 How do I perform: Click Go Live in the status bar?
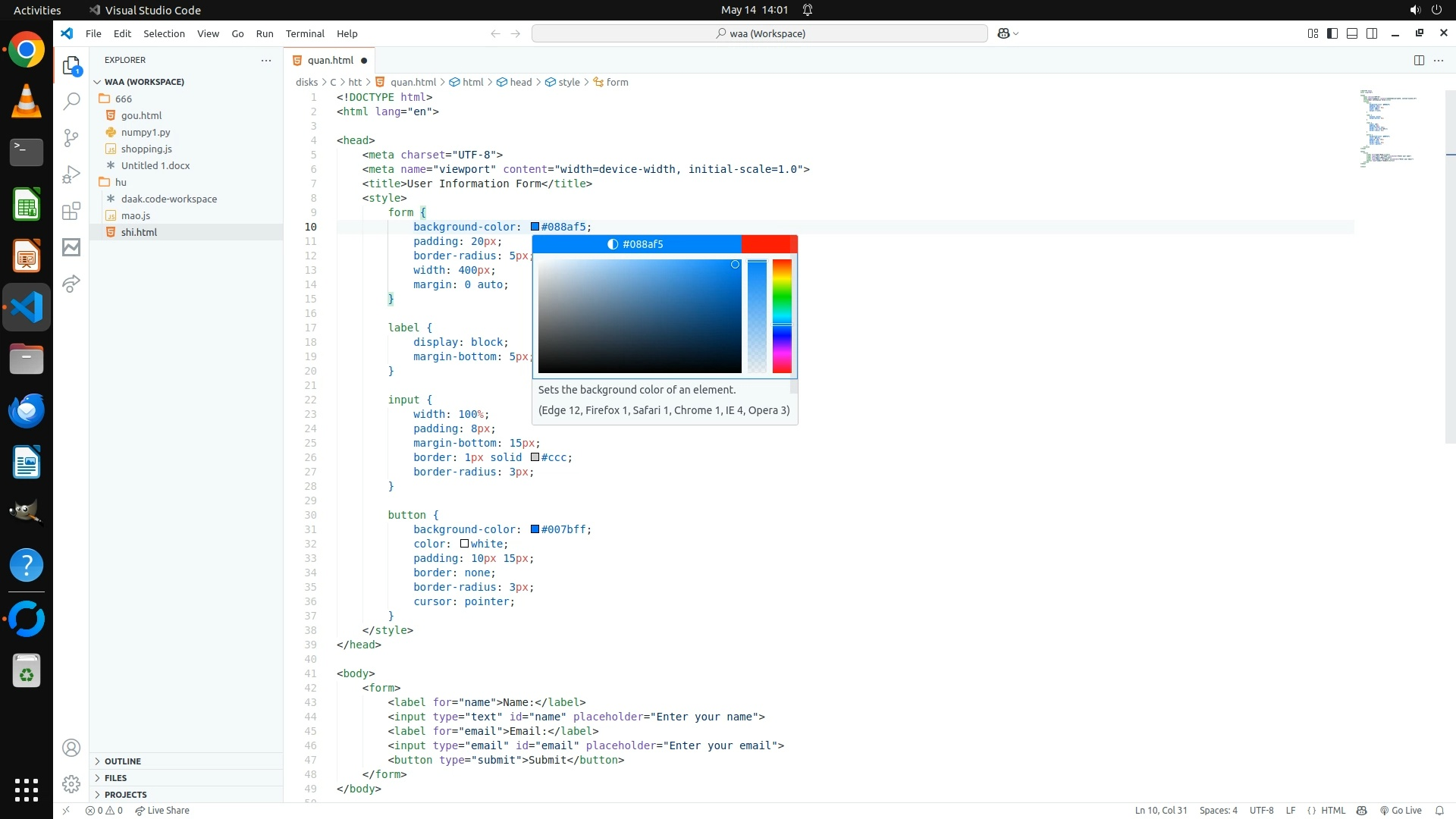pyautogui.click(x=1401, y=811)
